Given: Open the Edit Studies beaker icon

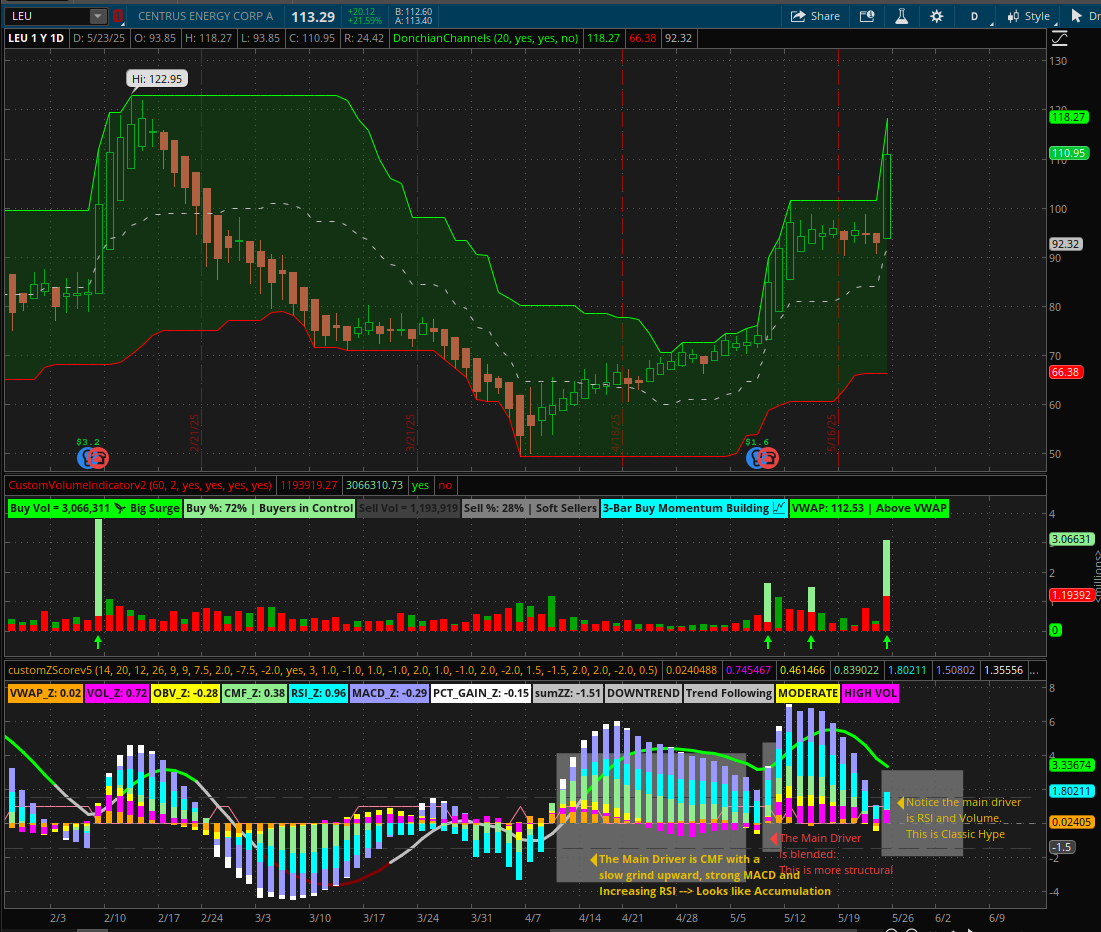Looking at the screenshot, I should pos(902,16).
